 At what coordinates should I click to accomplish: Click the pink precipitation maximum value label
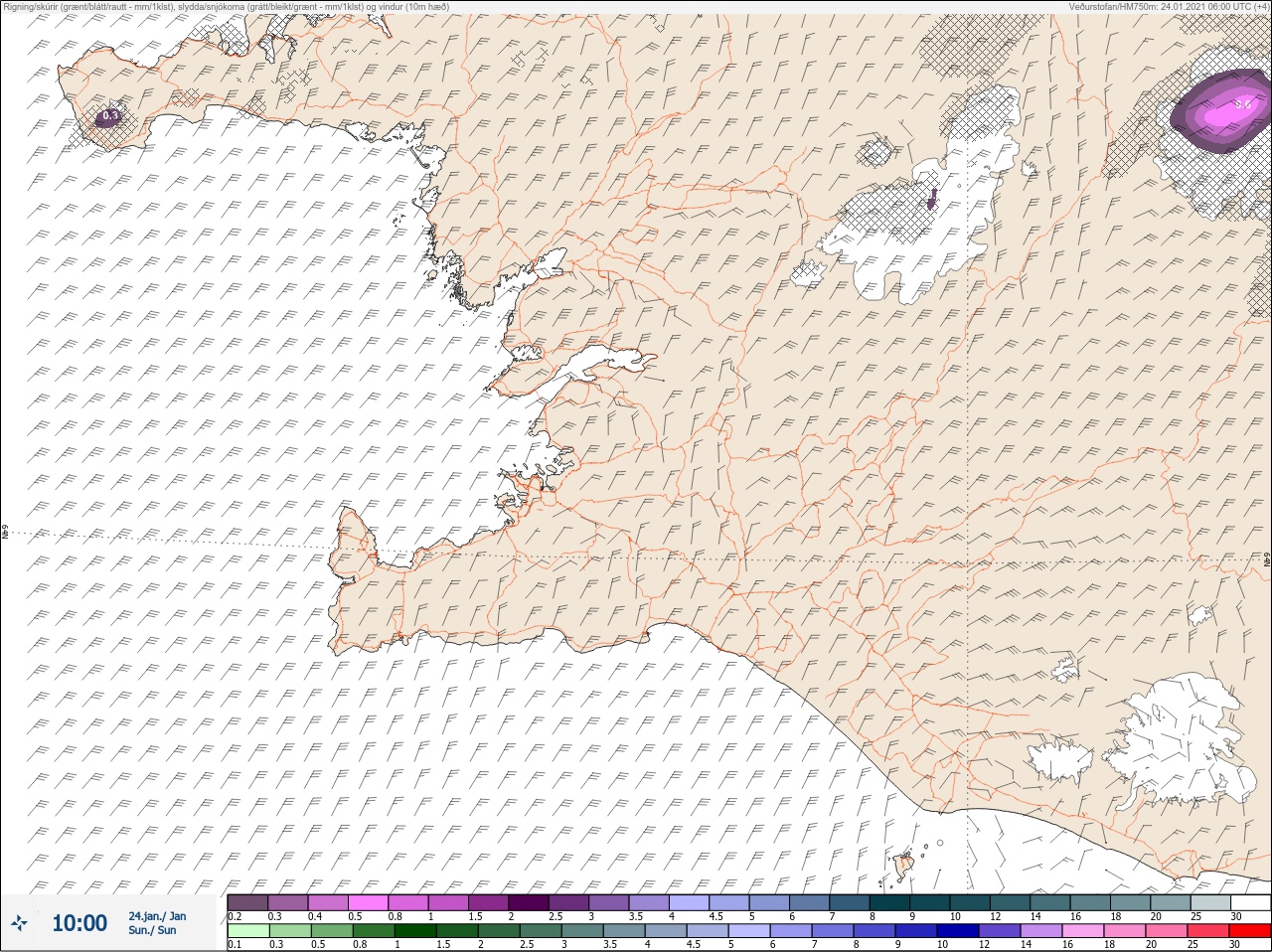coord(1243,104)
